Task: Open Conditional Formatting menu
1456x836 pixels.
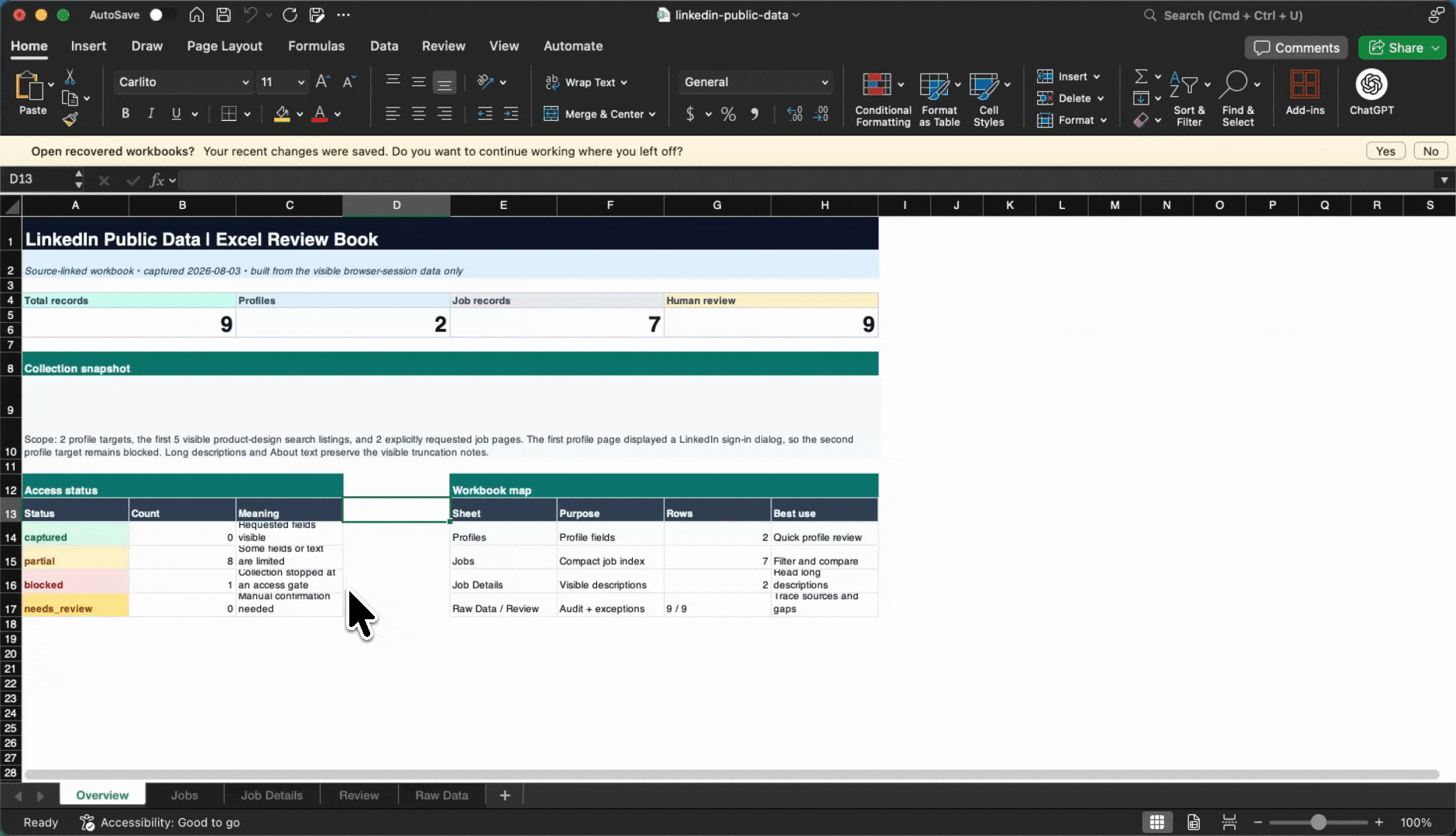Action: (883, 99)
